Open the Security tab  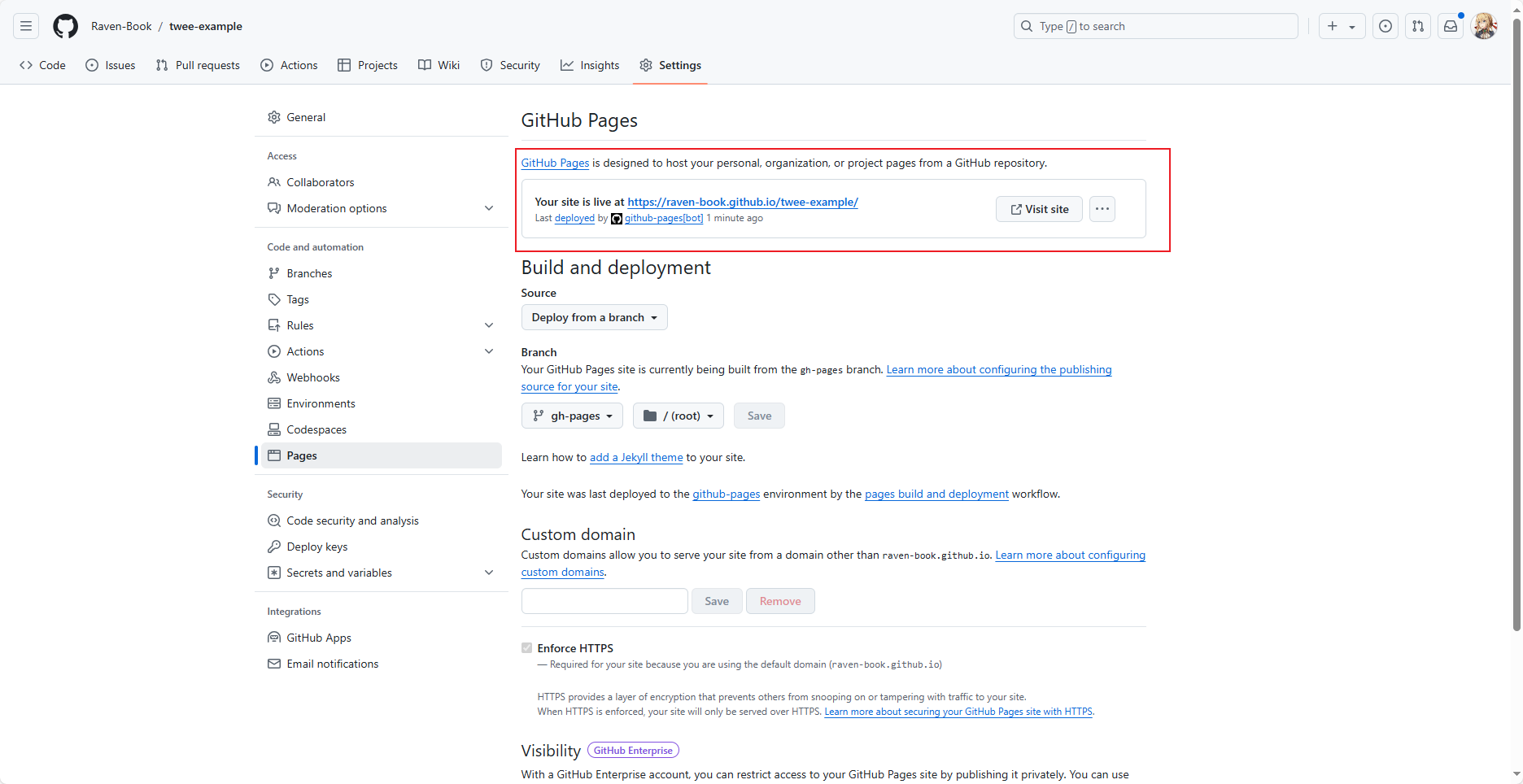tap(510, 65)
